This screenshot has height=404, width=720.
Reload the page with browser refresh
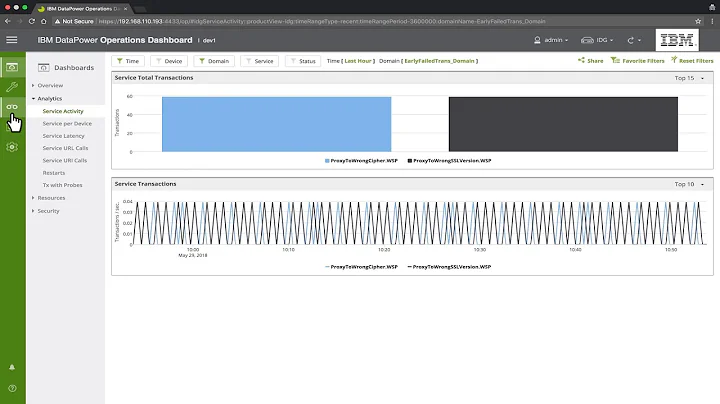(32, 21)
